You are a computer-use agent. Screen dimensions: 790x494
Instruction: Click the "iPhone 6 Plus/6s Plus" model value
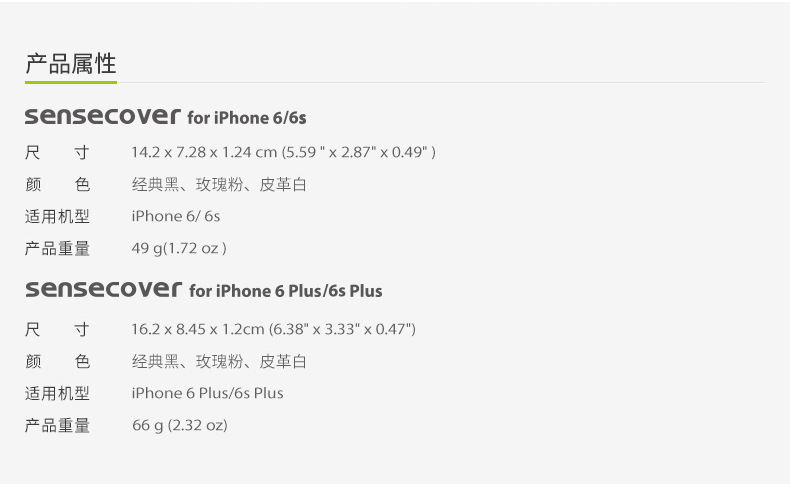click(207, 393)
